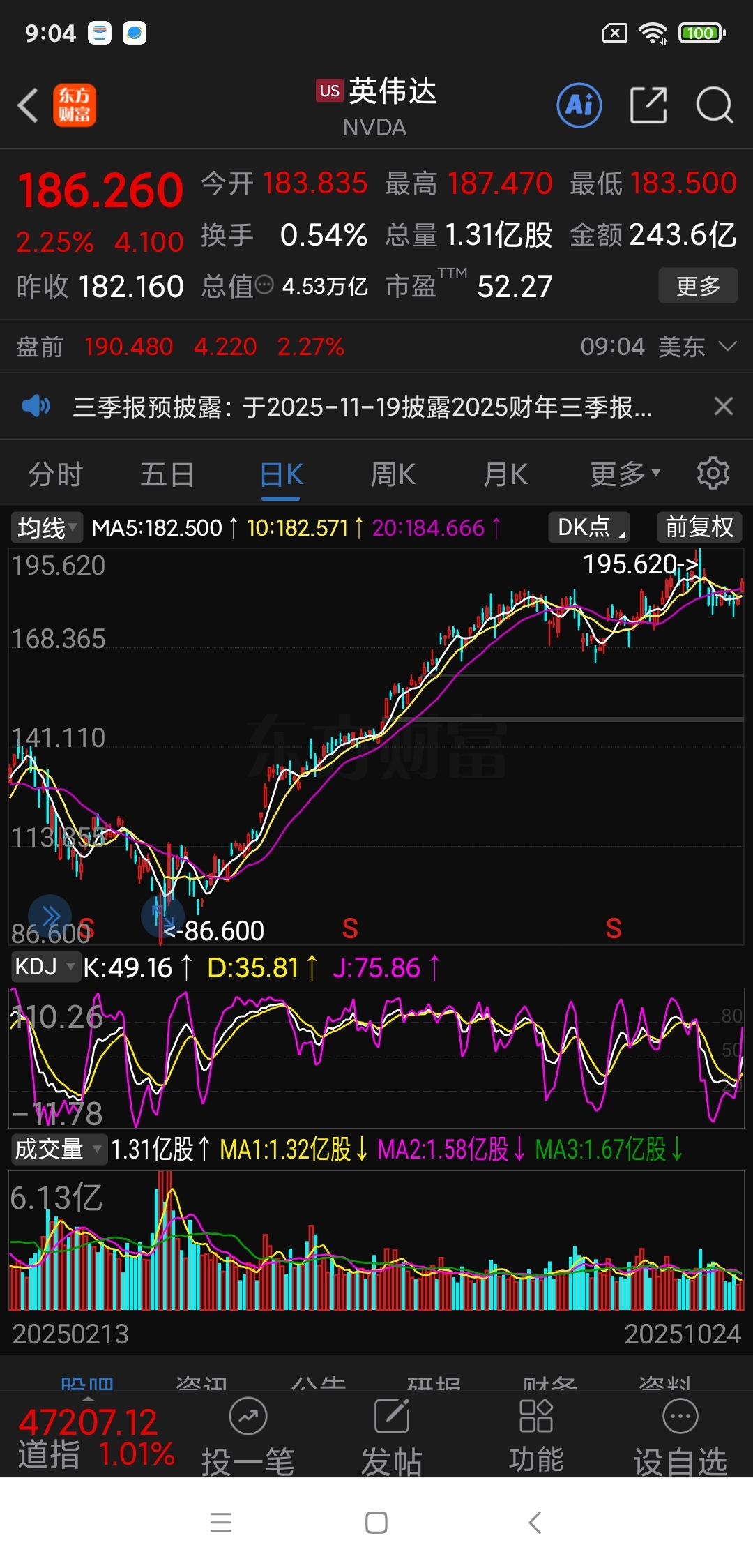Viewport: 753px width, 1568px height.
Task: Tap the rightmost S sell marker
Action: pyautogui.click(x=614, y=928)
